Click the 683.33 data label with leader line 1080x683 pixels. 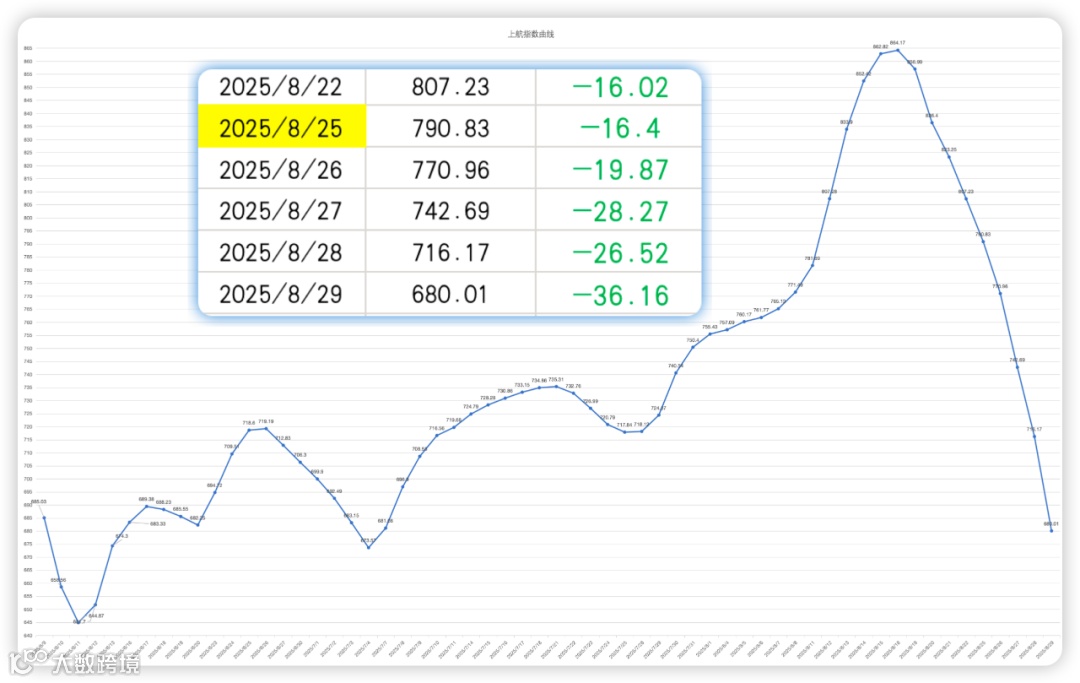(x=158, y=524)
